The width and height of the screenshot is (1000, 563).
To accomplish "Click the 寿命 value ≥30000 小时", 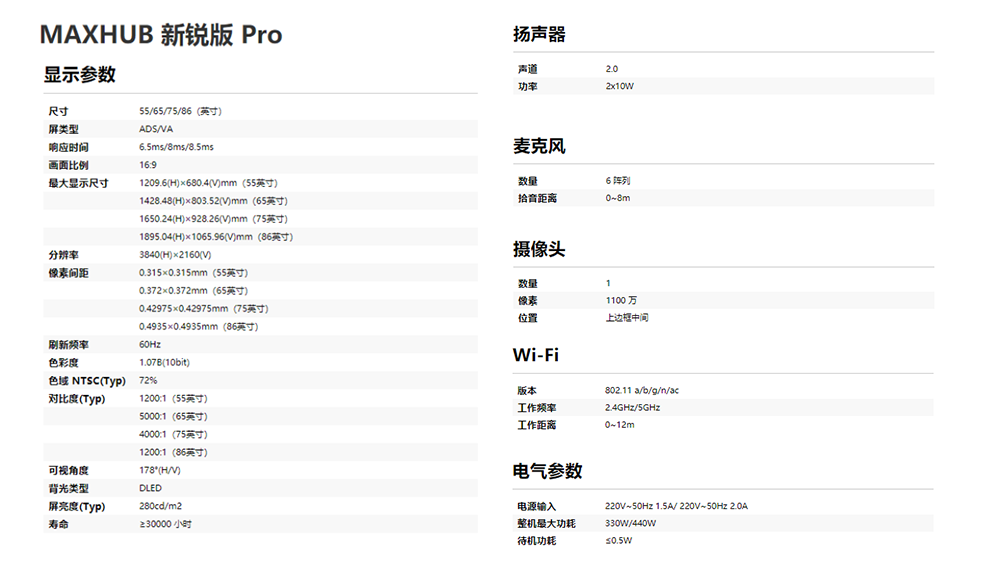I will 165,525.
